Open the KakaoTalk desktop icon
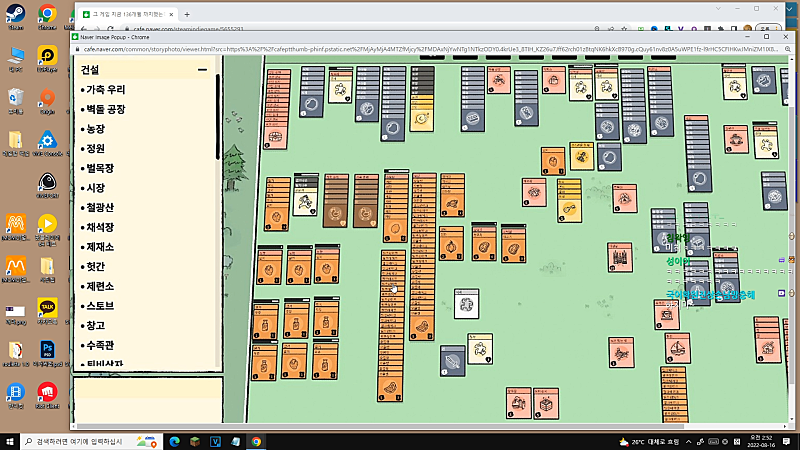The width and height of the screenshot is (800, 450). tap(46, 308)
